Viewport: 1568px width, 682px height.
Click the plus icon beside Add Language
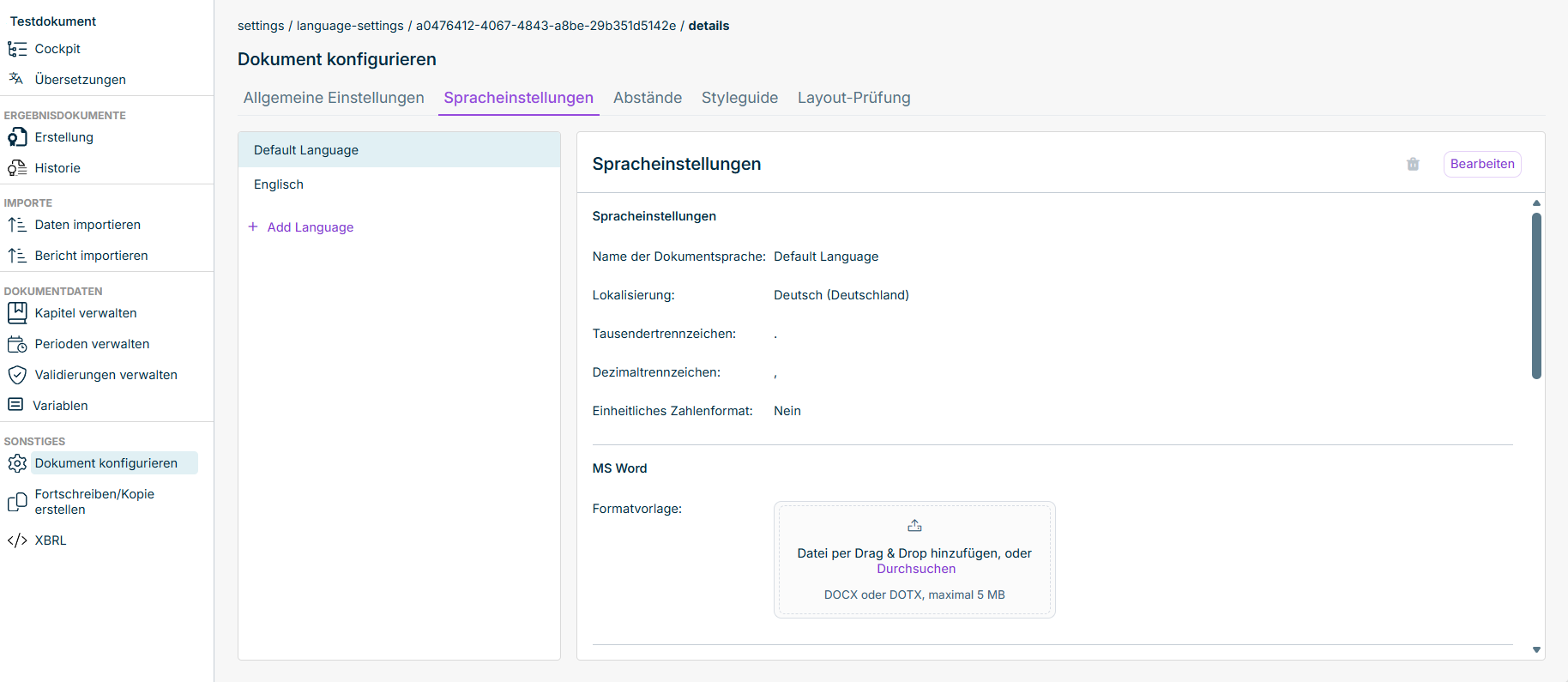253,226
